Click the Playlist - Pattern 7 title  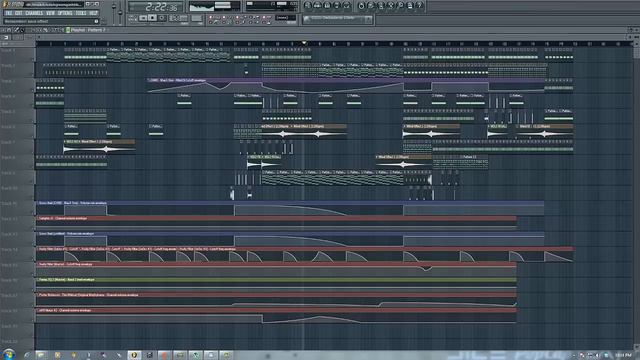pos(88,30)
